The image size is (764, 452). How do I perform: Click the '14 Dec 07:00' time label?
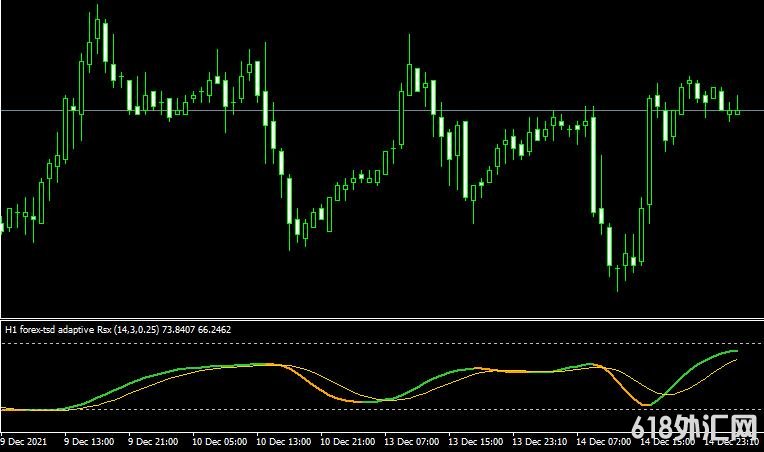coord(607,440)
